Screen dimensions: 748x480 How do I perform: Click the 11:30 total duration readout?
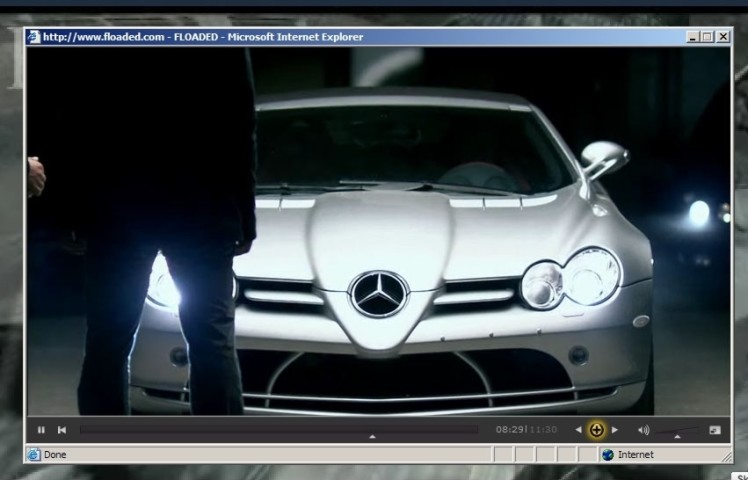pyautogui.click(x=543, y=429)
